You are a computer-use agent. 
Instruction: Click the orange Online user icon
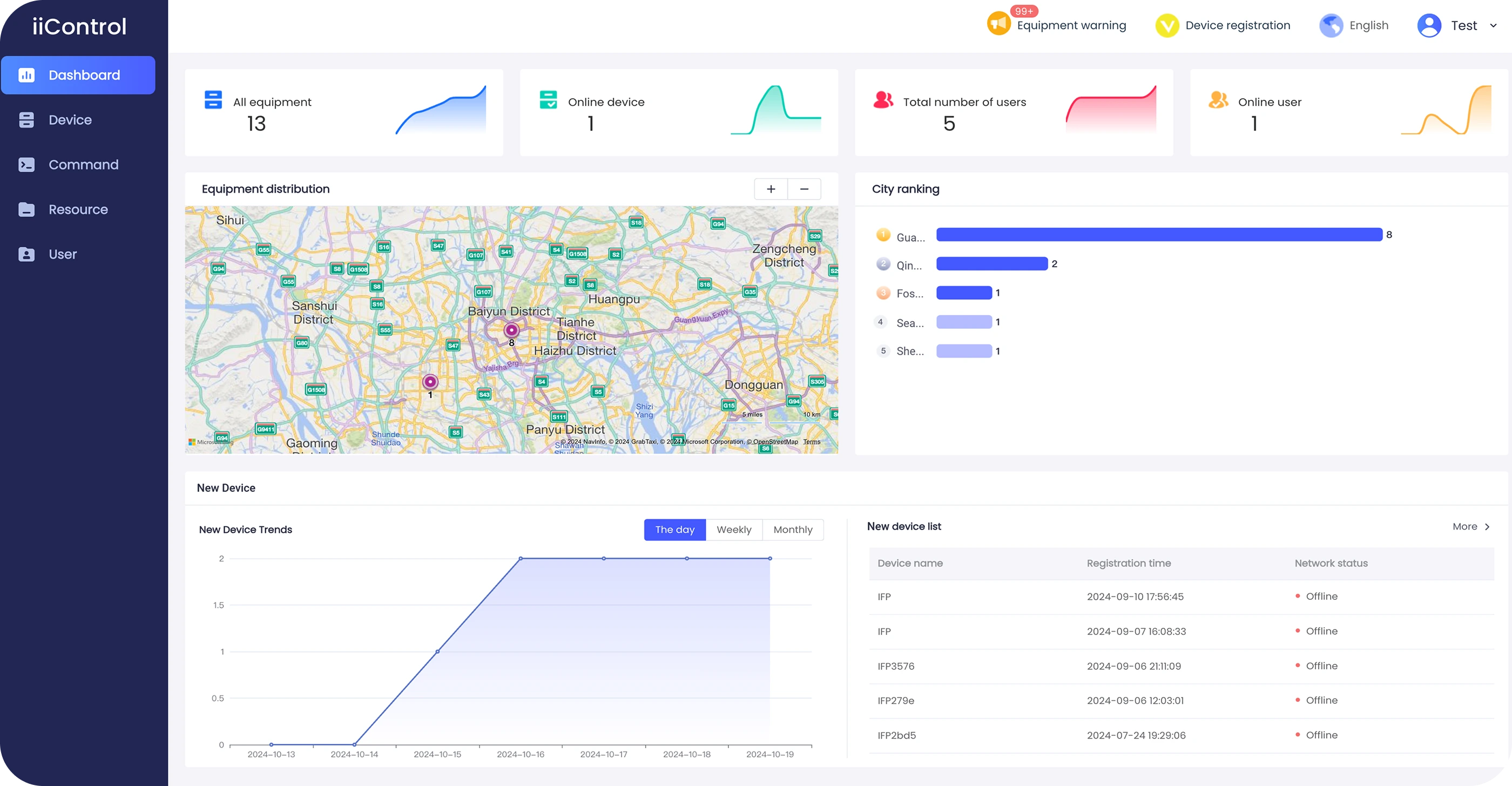pos(1218,100)
